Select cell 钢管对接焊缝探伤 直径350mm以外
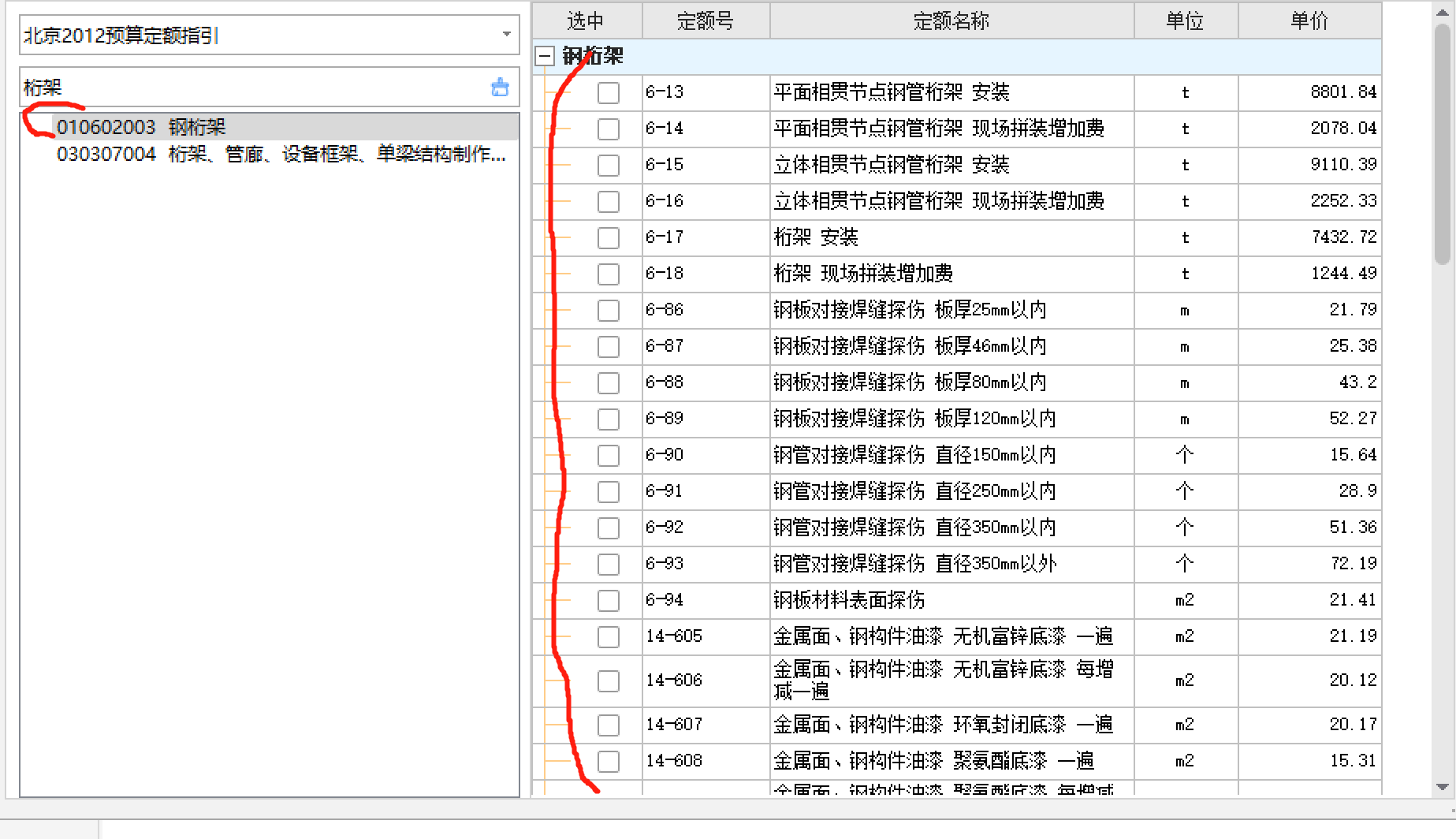Image resolution: width=1456 pixels, height=839 pixels. [951, 564]
